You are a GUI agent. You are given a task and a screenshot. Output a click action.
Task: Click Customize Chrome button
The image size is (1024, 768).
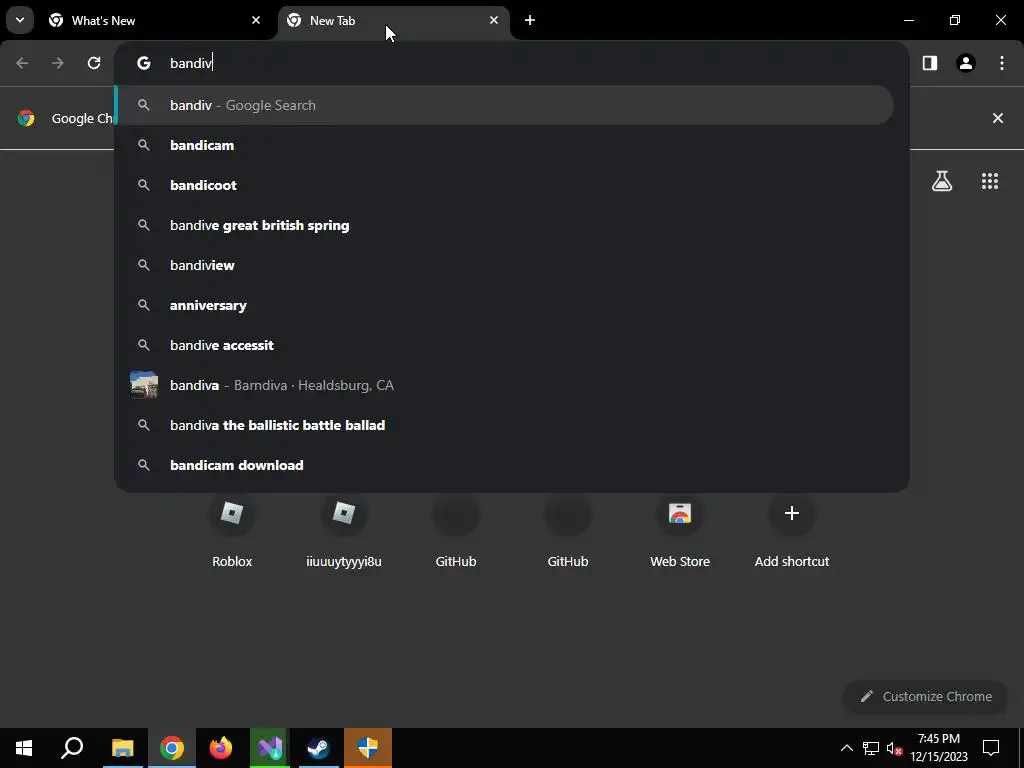[925, 696]
